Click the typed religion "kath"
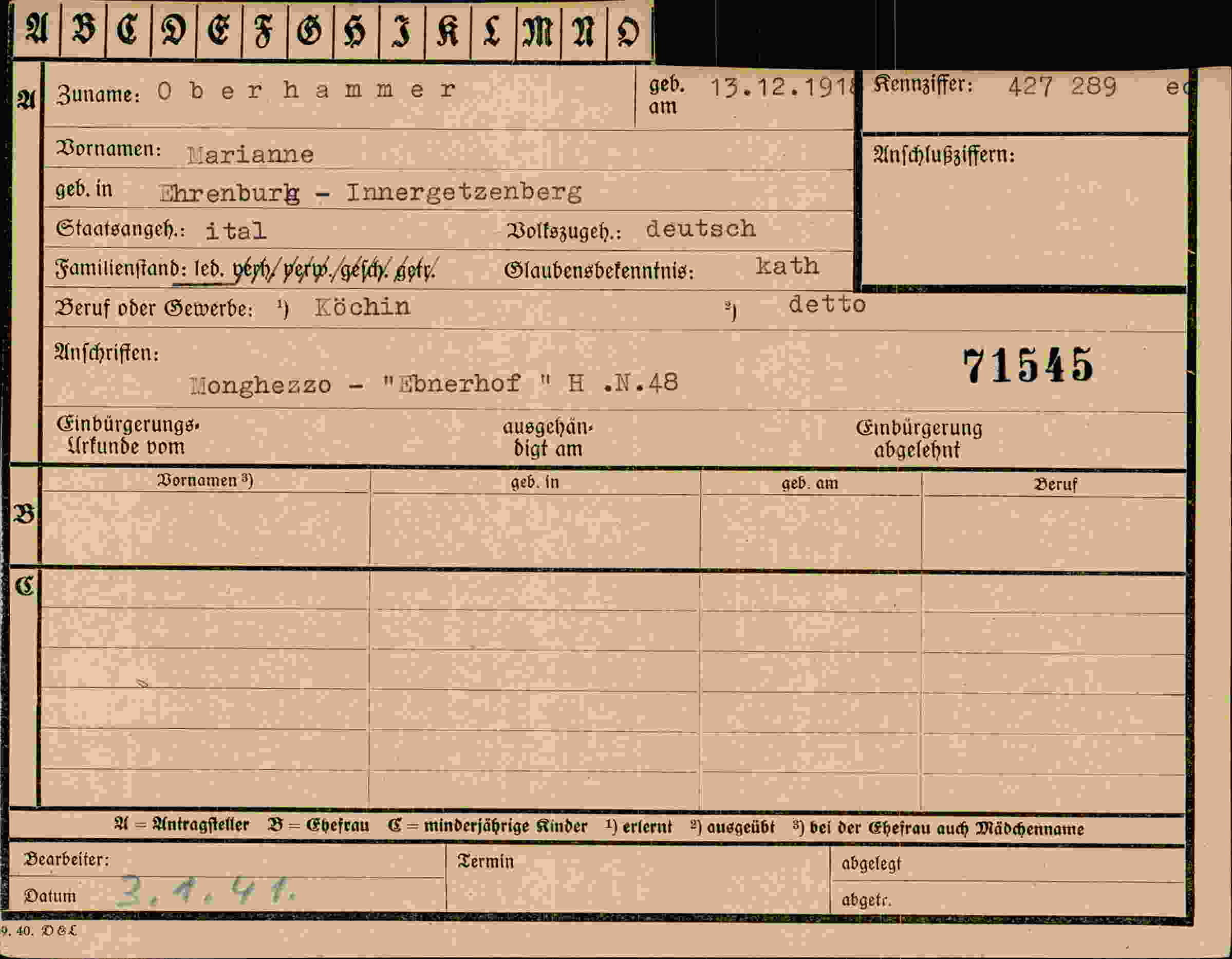 787,266
